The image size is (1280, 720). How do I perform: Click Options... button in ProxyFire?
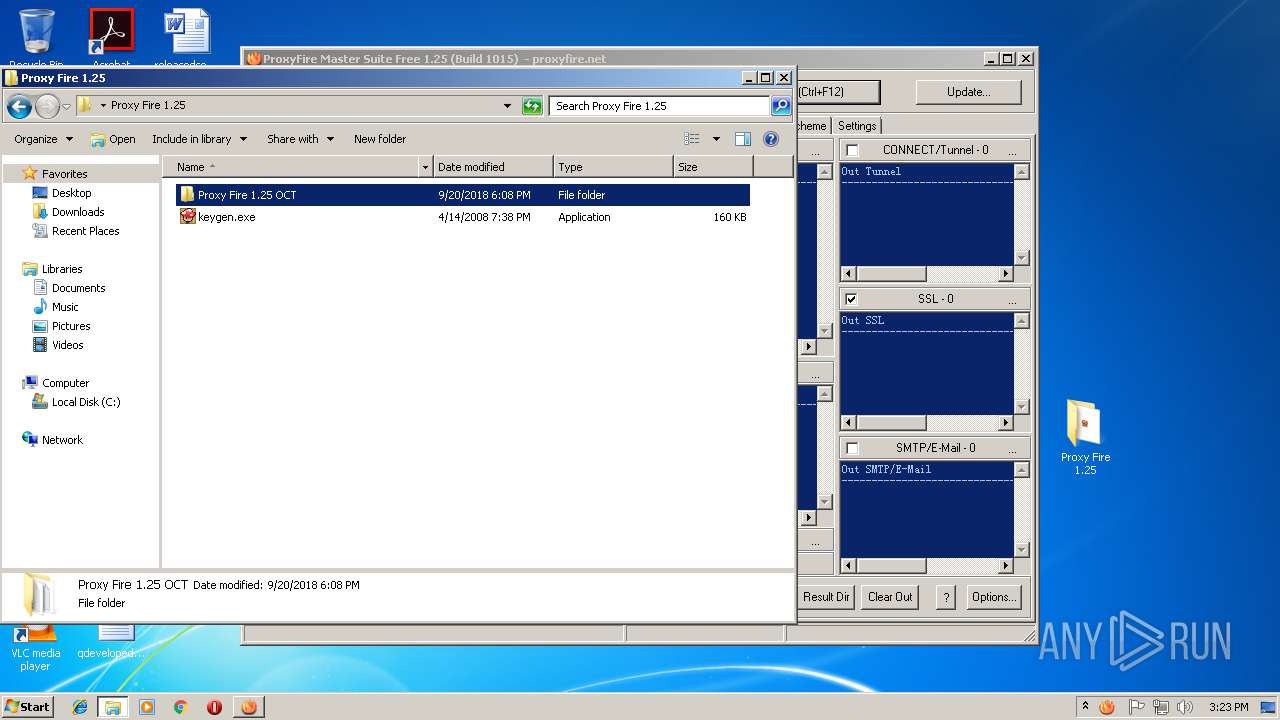(994, 597)
